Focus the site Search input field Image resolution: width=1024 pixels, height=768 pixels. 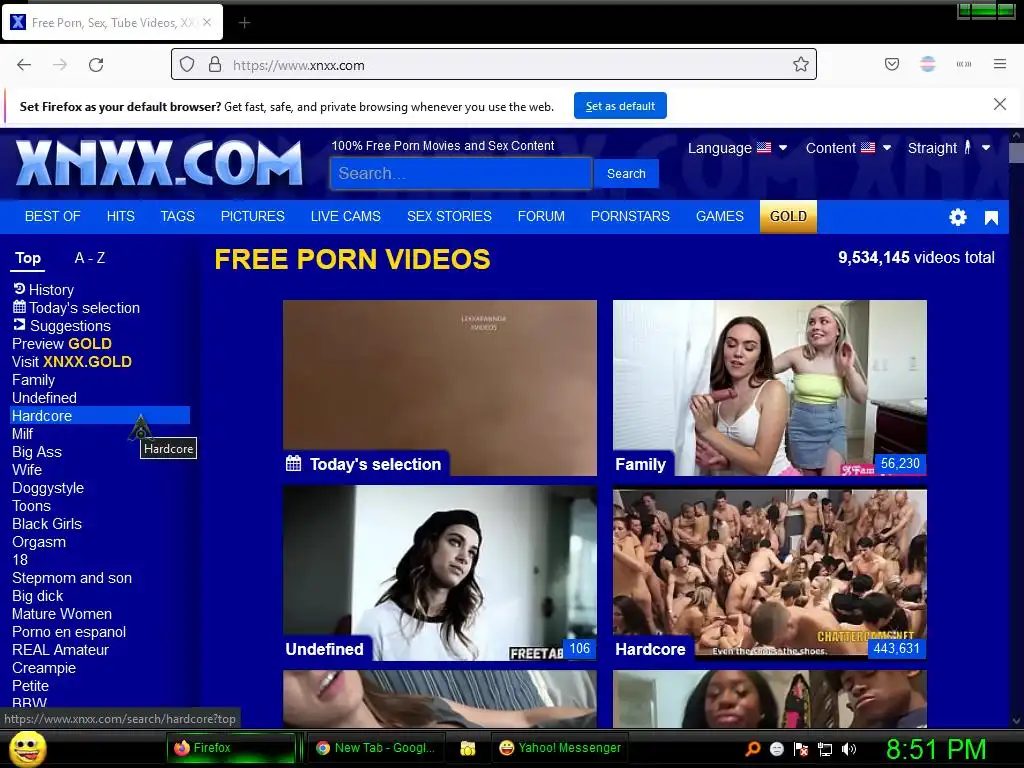461,174
